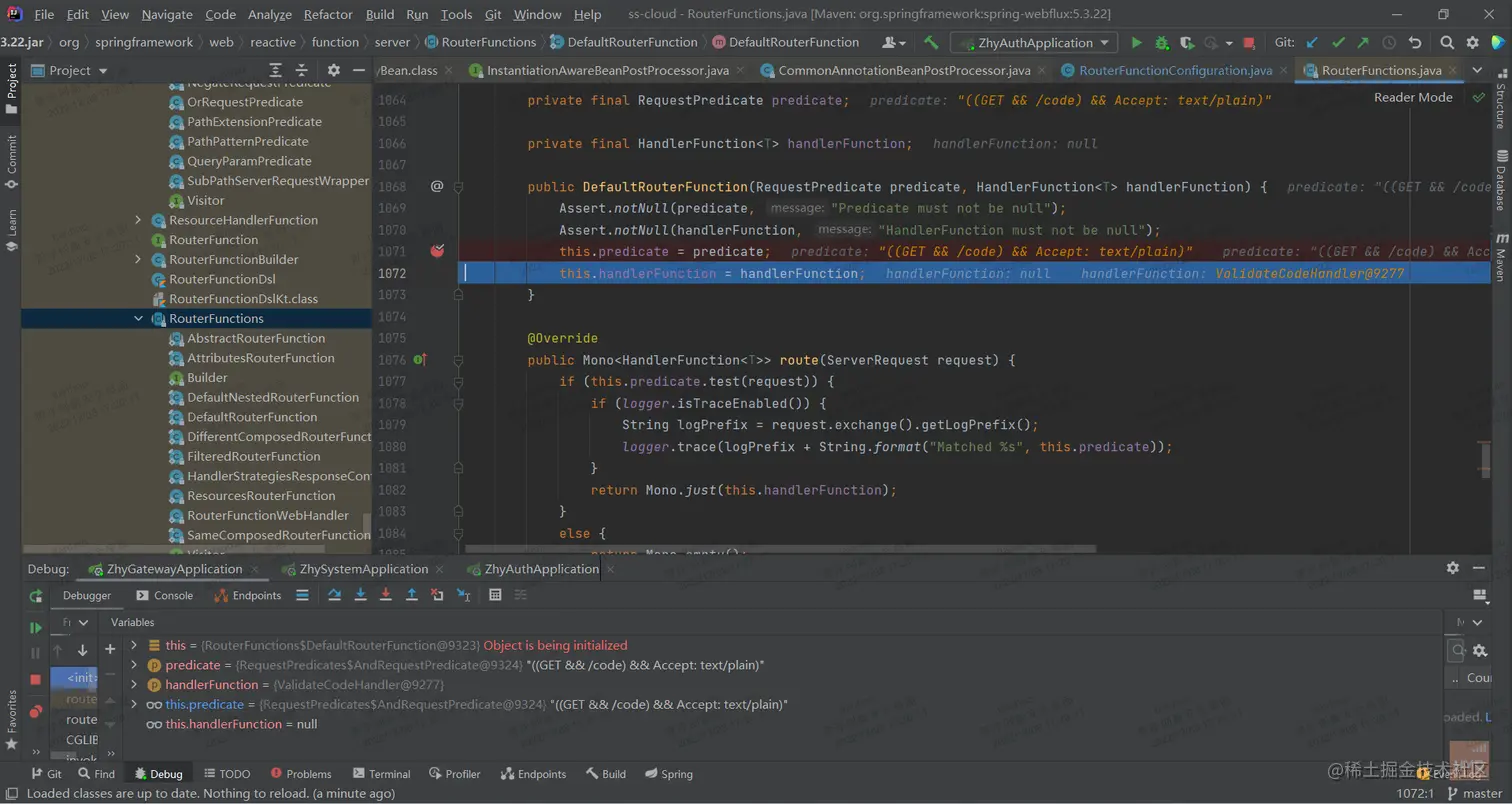This screenshot has height=804, width=1512.
Task: Run with coverage from the main toolbar
Action: click(x=1186, y=43)
